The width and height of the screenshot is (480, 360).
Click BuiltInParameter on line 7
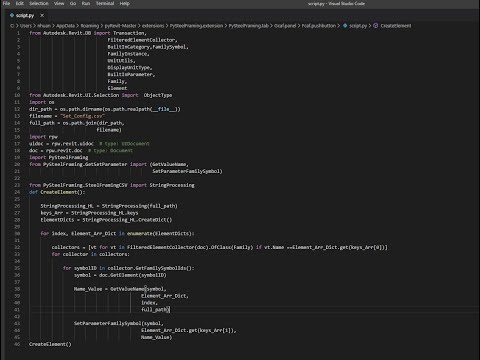click(x=130, y=74)
